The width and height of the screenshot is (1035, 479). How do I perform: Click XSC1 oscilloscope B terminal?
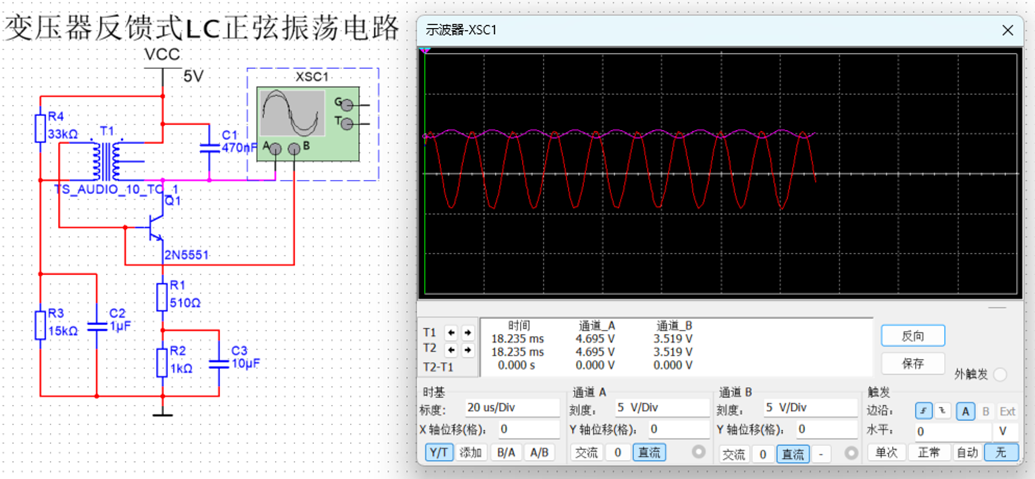(294, 149)
